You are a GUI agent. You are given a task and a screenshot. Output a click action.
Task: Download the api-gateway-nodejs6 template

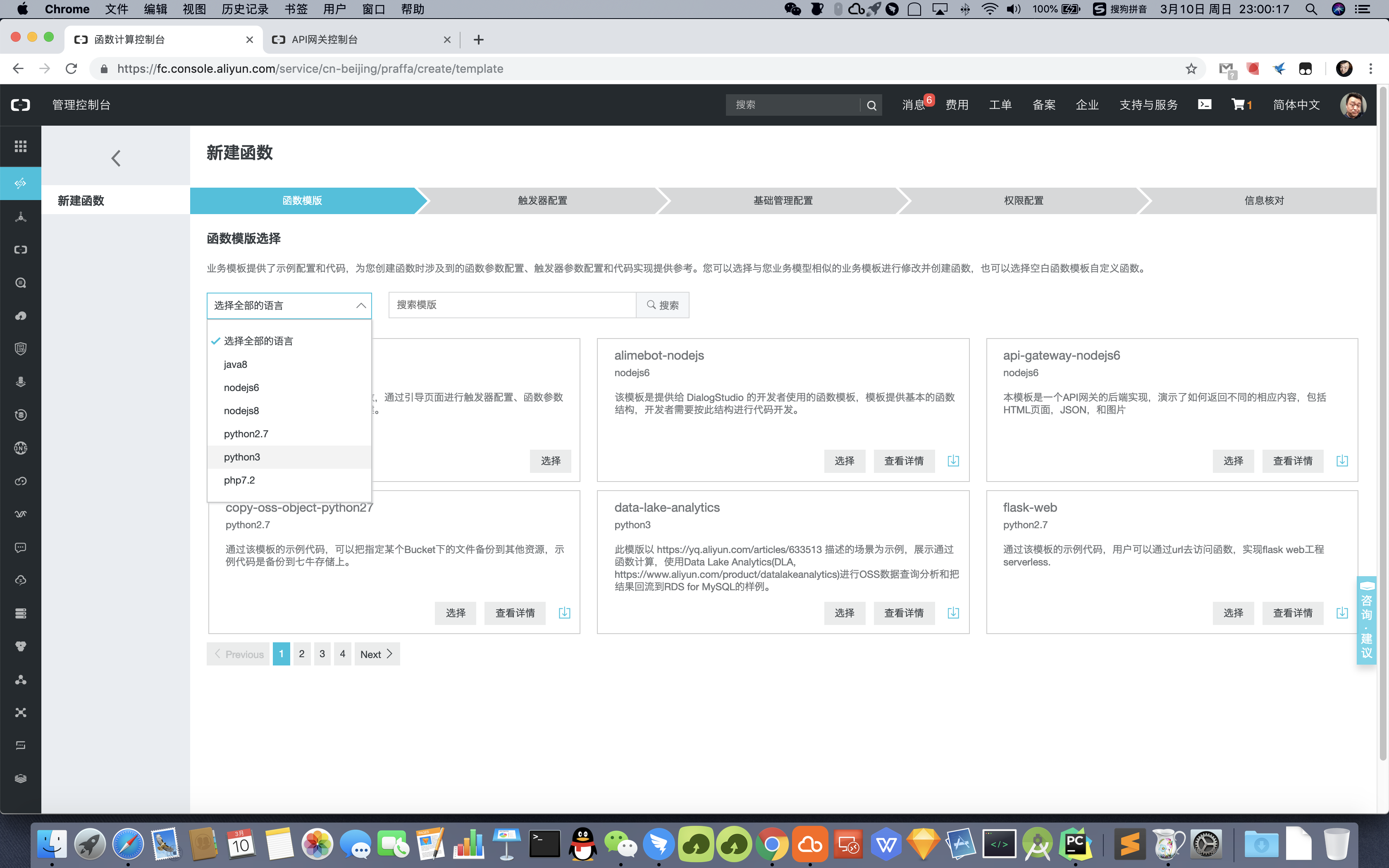(x=1342, y=461)
